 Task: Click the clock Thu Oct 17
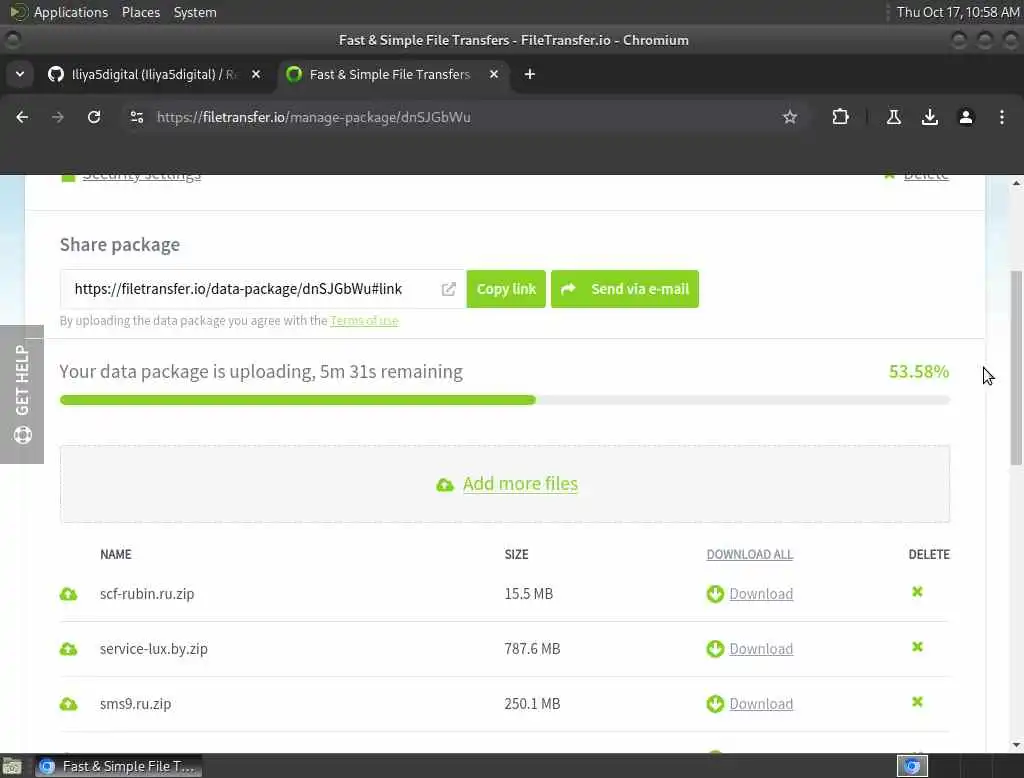(957, 12)
